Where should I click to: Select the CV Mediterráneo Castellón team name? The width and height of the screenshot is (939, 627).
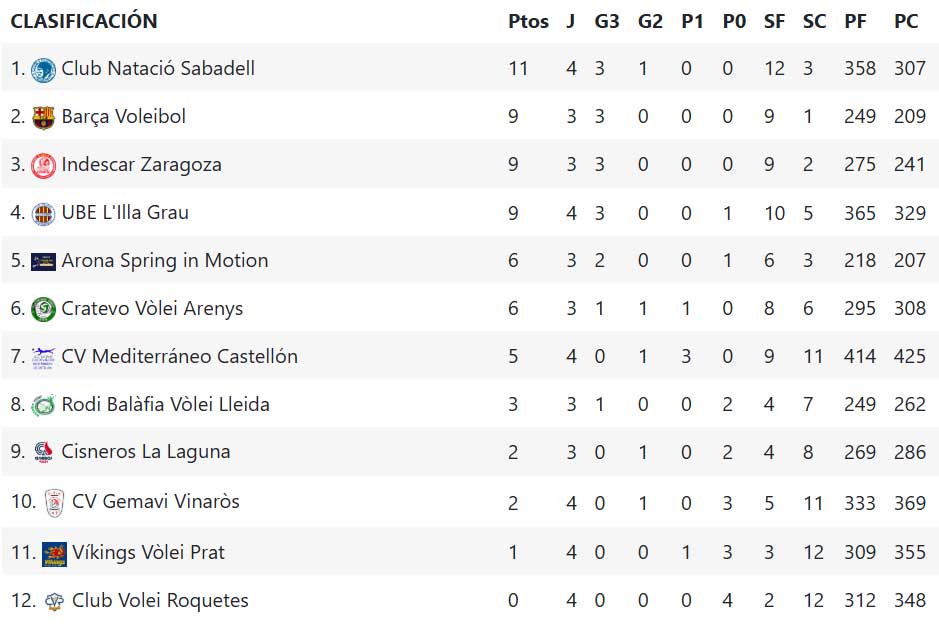[x=179, y=357]
